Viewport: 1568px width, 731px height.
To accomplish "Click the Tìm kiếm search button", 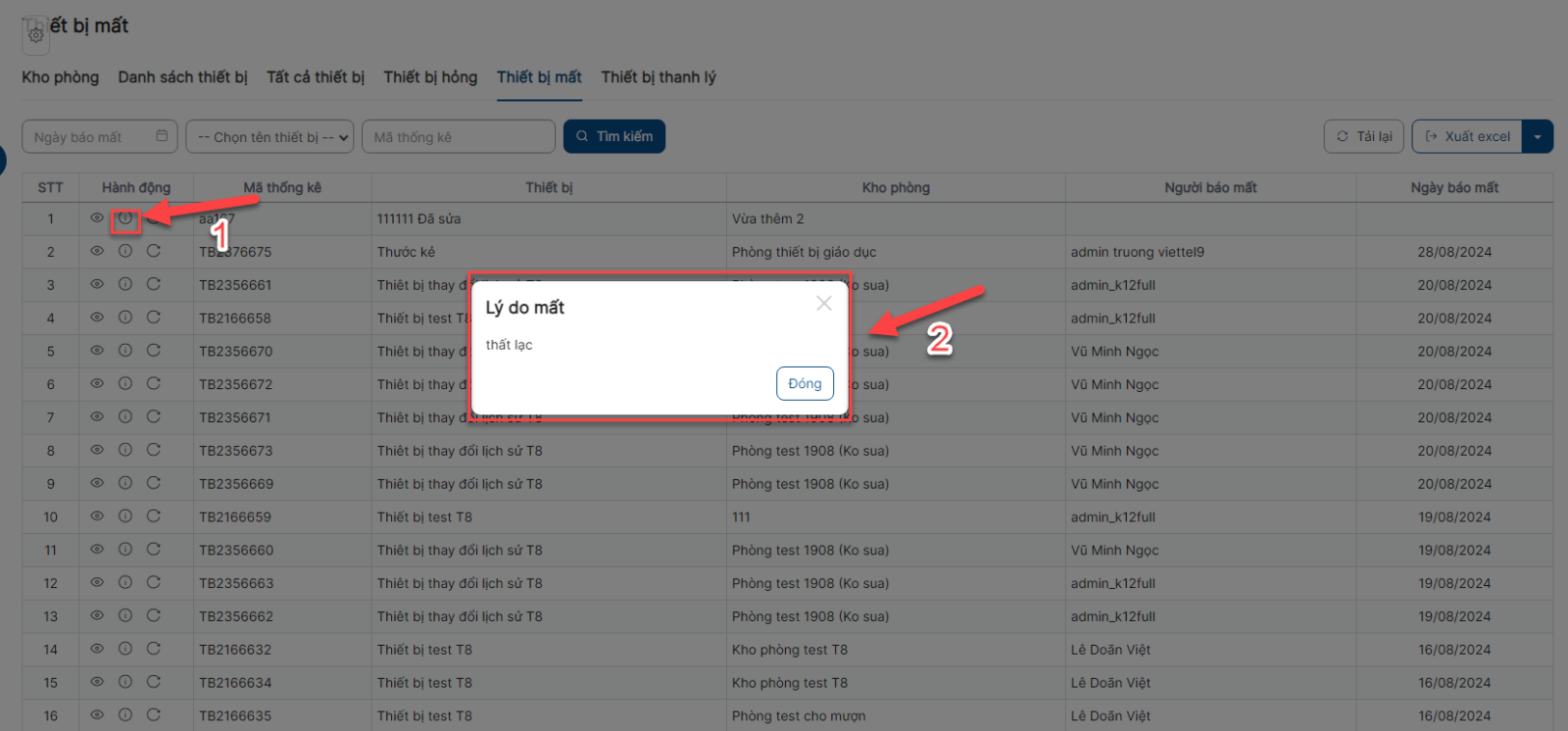I will (614, 136).
